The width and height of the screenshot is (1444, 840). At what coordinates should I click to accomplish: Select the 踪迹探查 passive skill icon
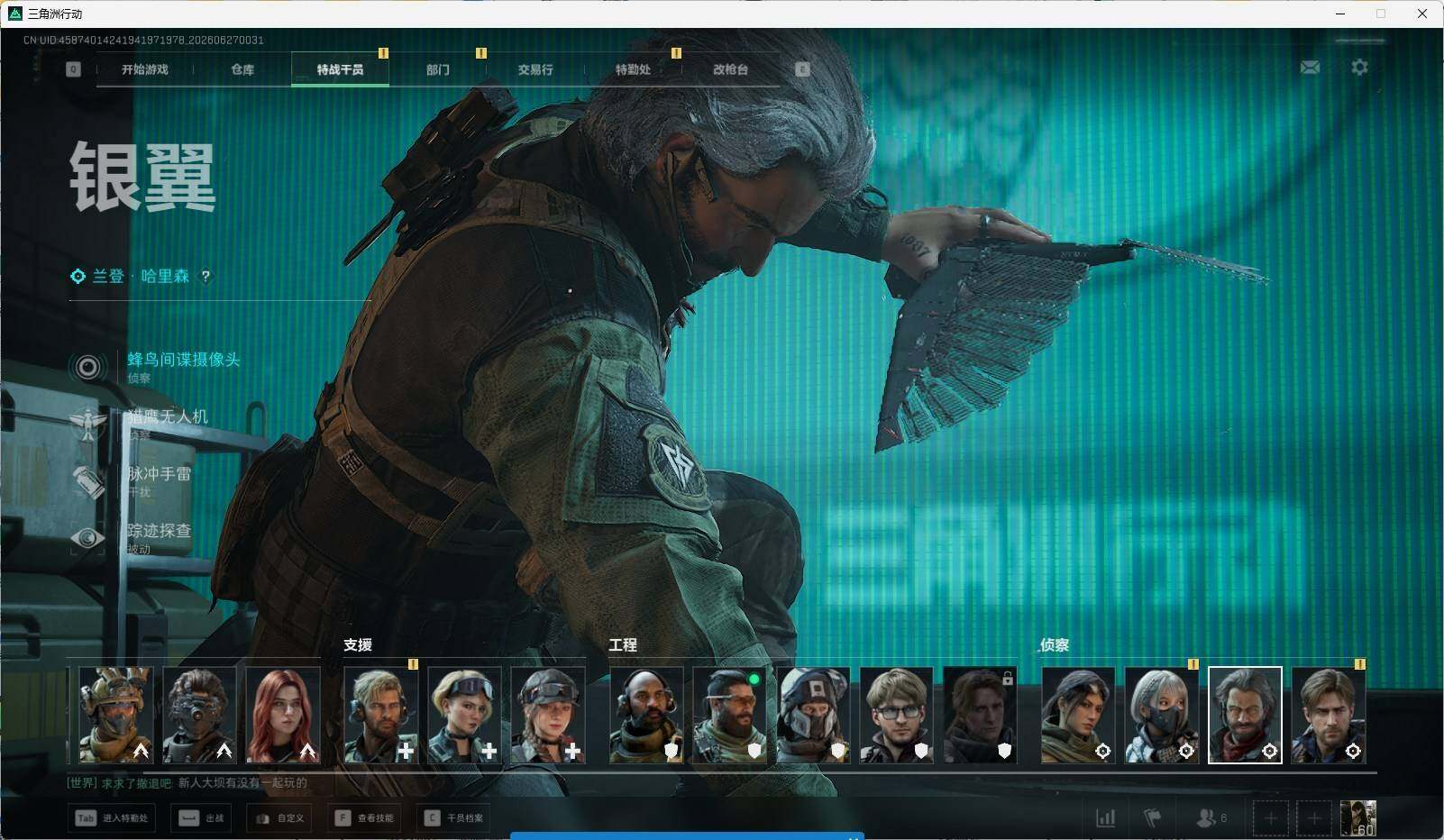87,538
